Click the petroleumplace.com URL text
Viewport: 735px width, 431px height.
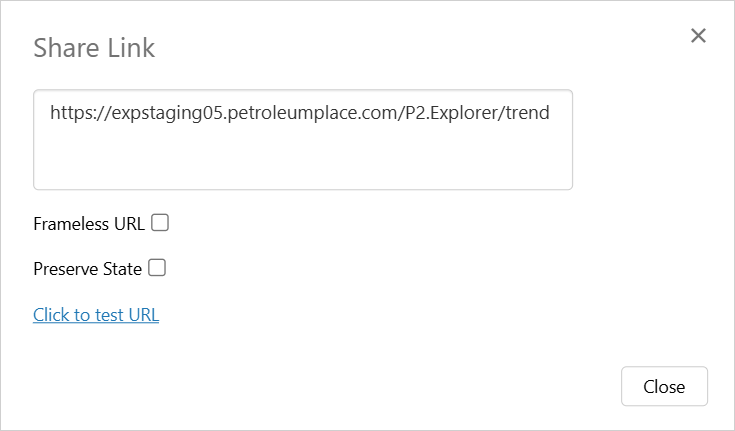coord(299,113)
